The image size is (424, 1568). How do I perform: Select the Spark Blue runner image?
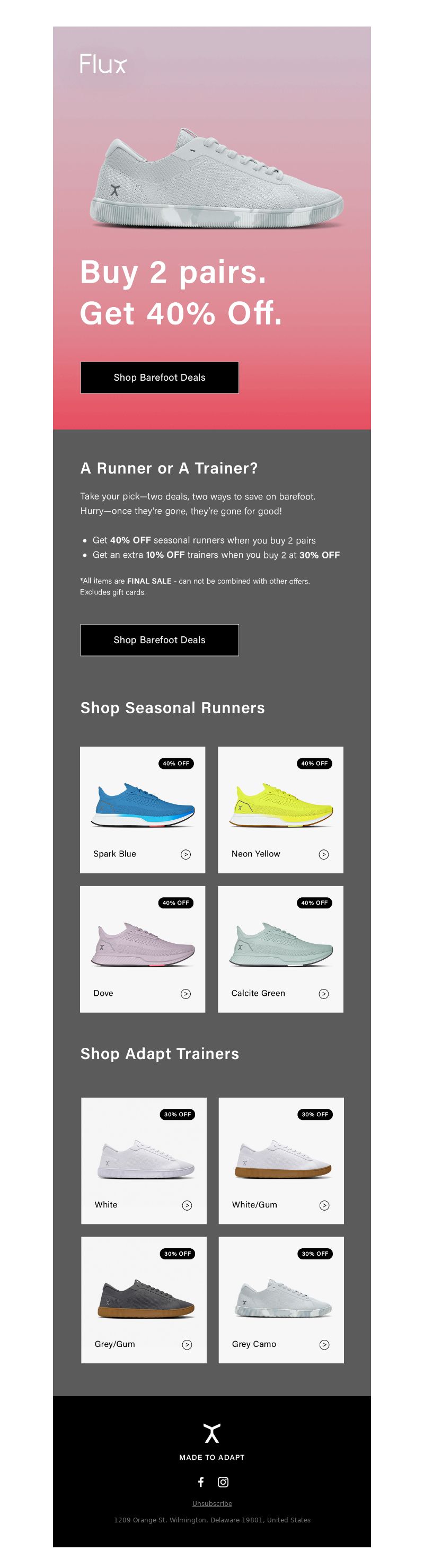pyautogui.click(x=143, y=805)
